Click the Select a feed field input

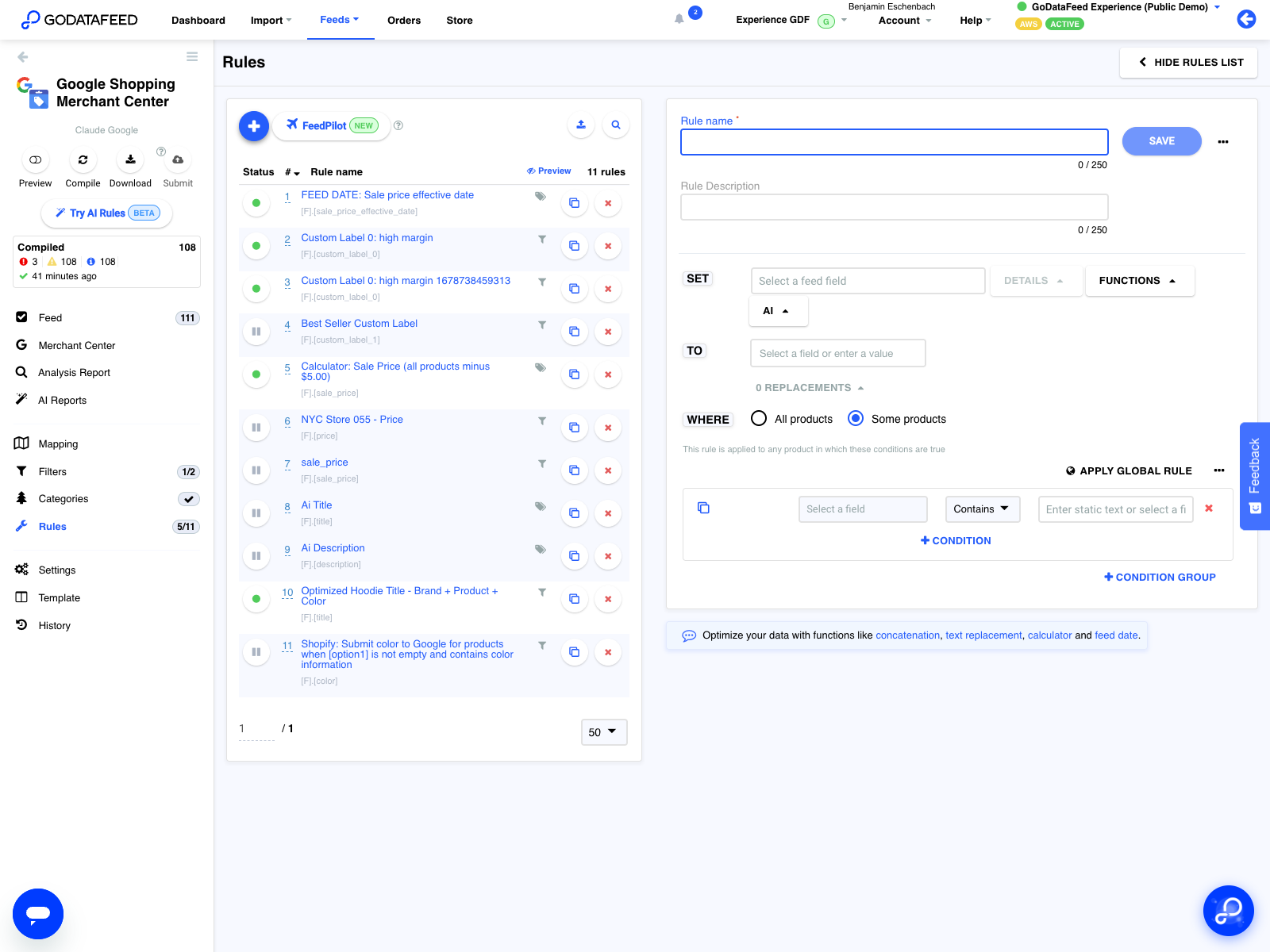tap(868, 281)
